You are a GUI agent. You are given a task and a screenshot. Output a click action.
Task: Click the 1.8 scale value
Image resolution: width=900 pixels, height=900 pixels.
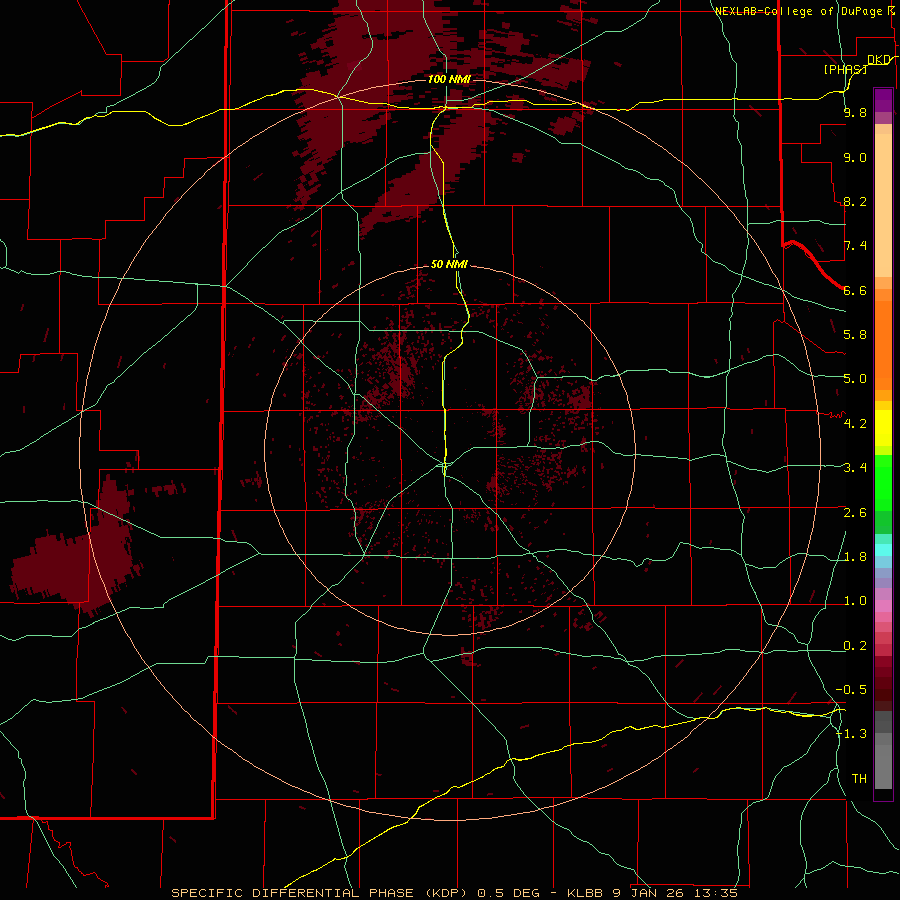pos(855,557)
